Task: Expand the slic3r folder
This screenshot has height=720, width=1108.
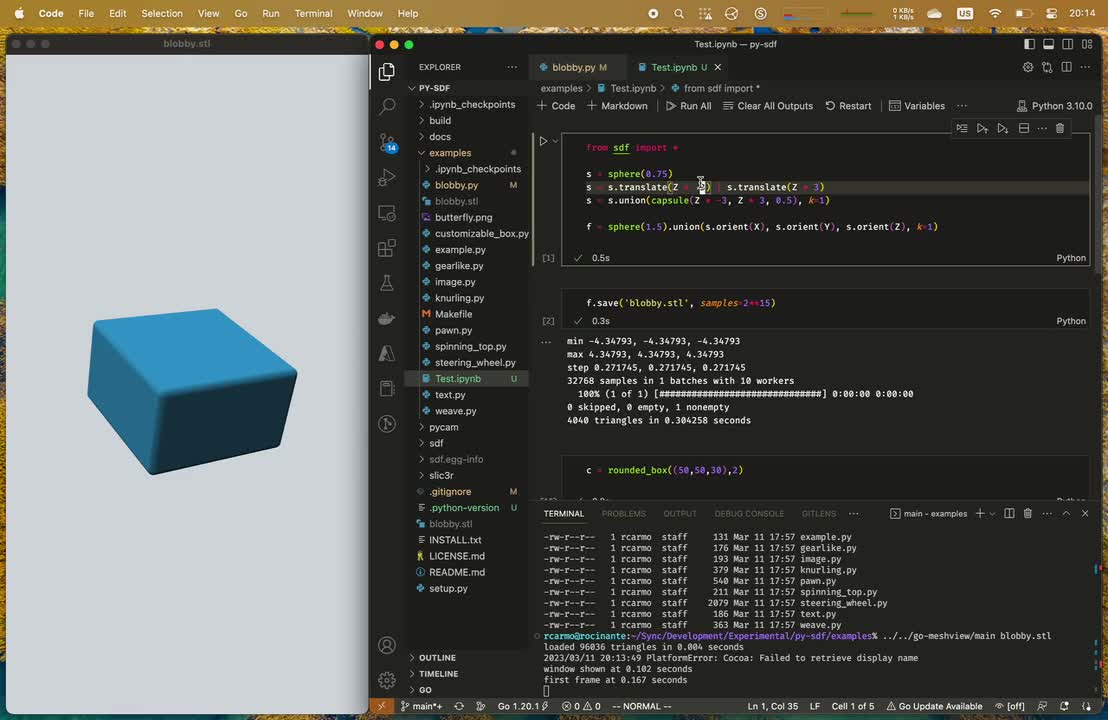Action: pos(441,476)
